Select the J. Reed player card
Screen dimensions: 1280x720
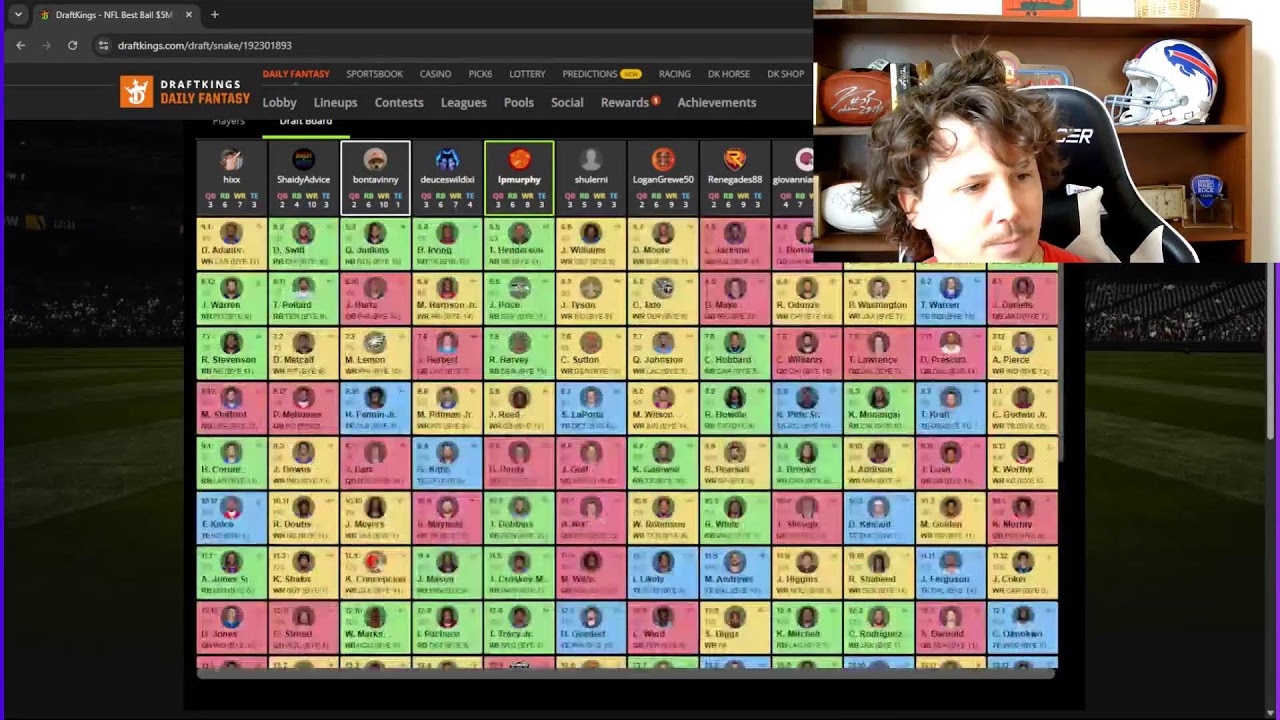click(x=519, y=409)
